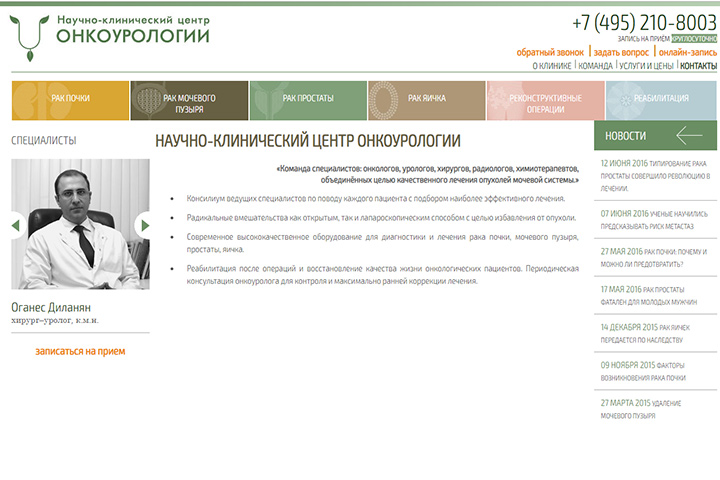Open the Рак яичка section
Screen dimensions: 720x480
427,101
